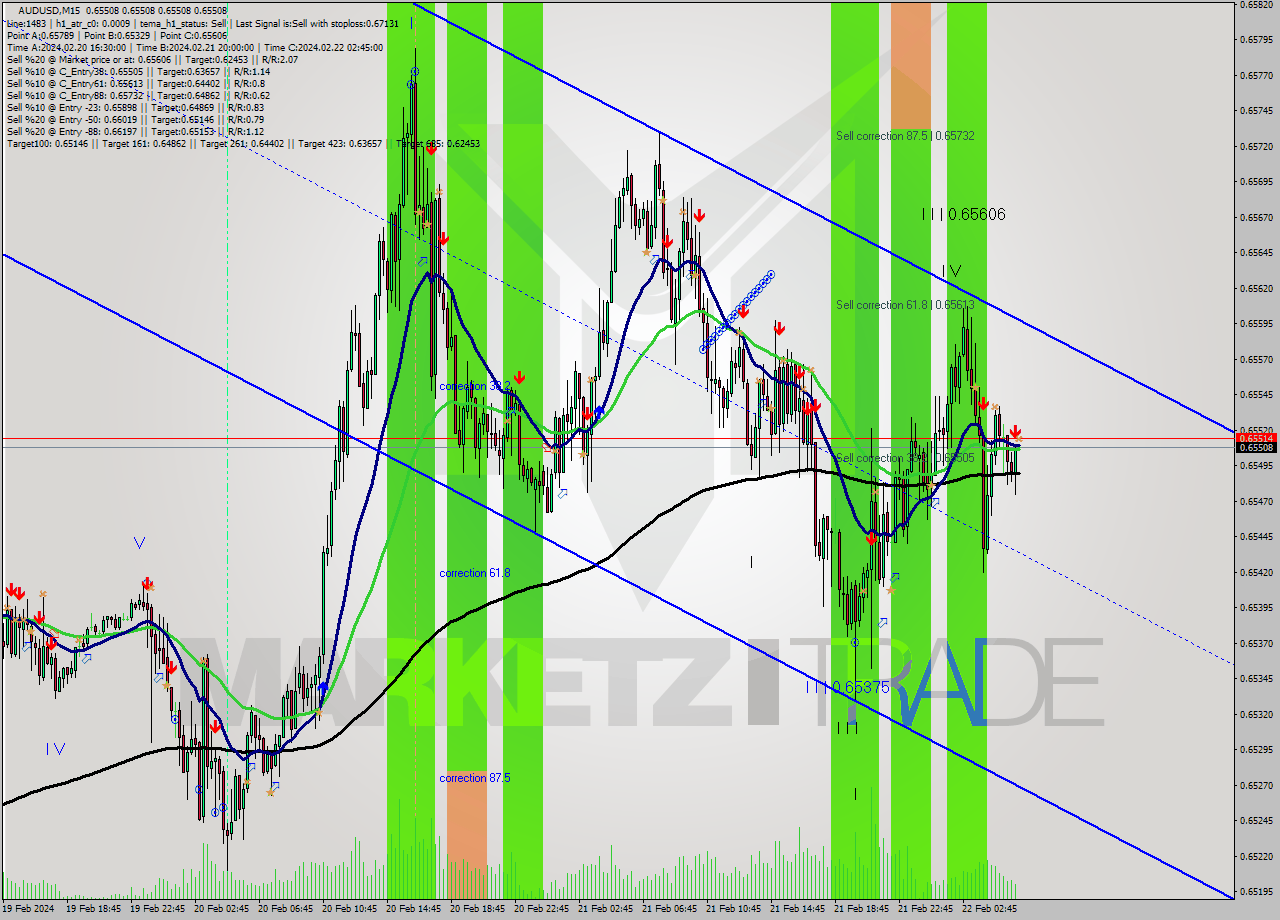Viewport: 1280px width, 920px height.
Task: Select the blue 'correction 87.5' label
Action: pos(475,777)
